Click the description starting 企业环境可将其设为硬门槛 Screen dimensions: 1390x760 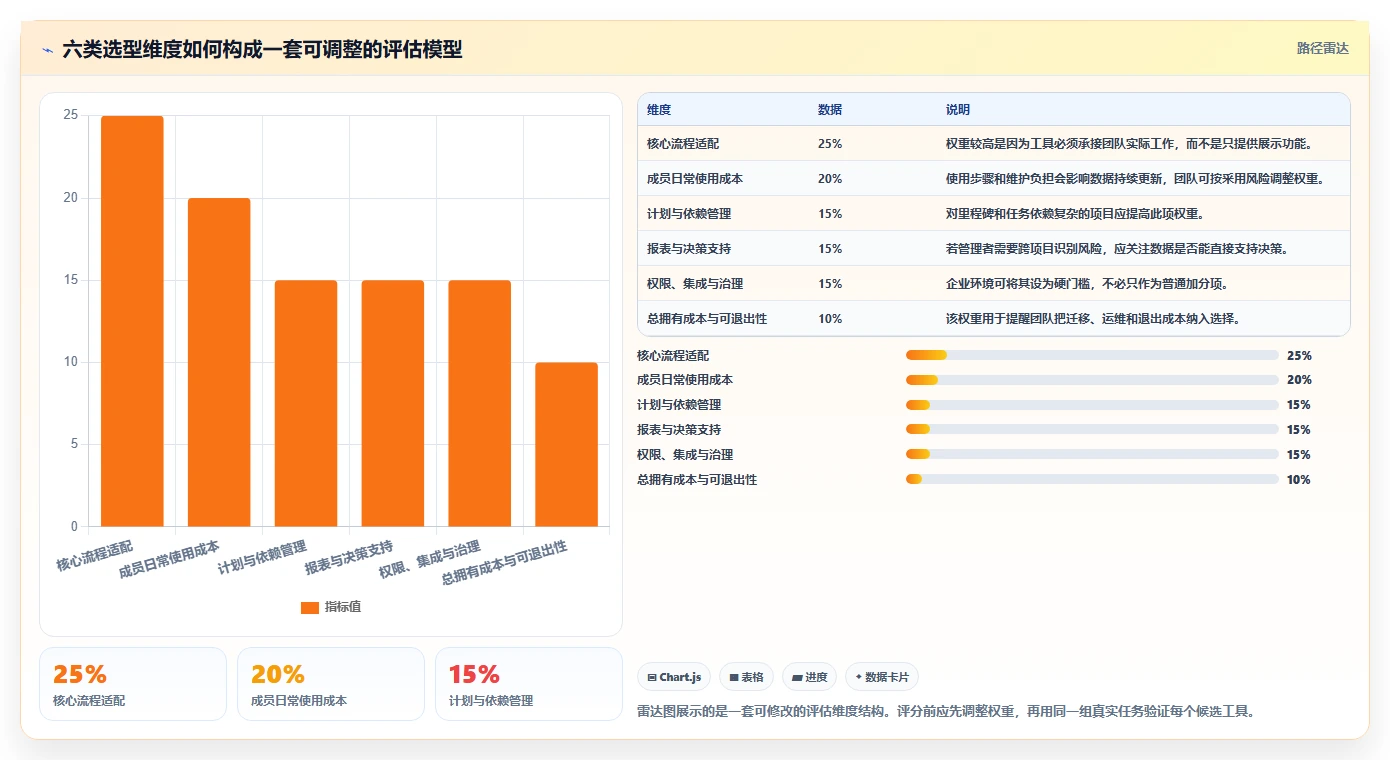tap(1087, 284)
